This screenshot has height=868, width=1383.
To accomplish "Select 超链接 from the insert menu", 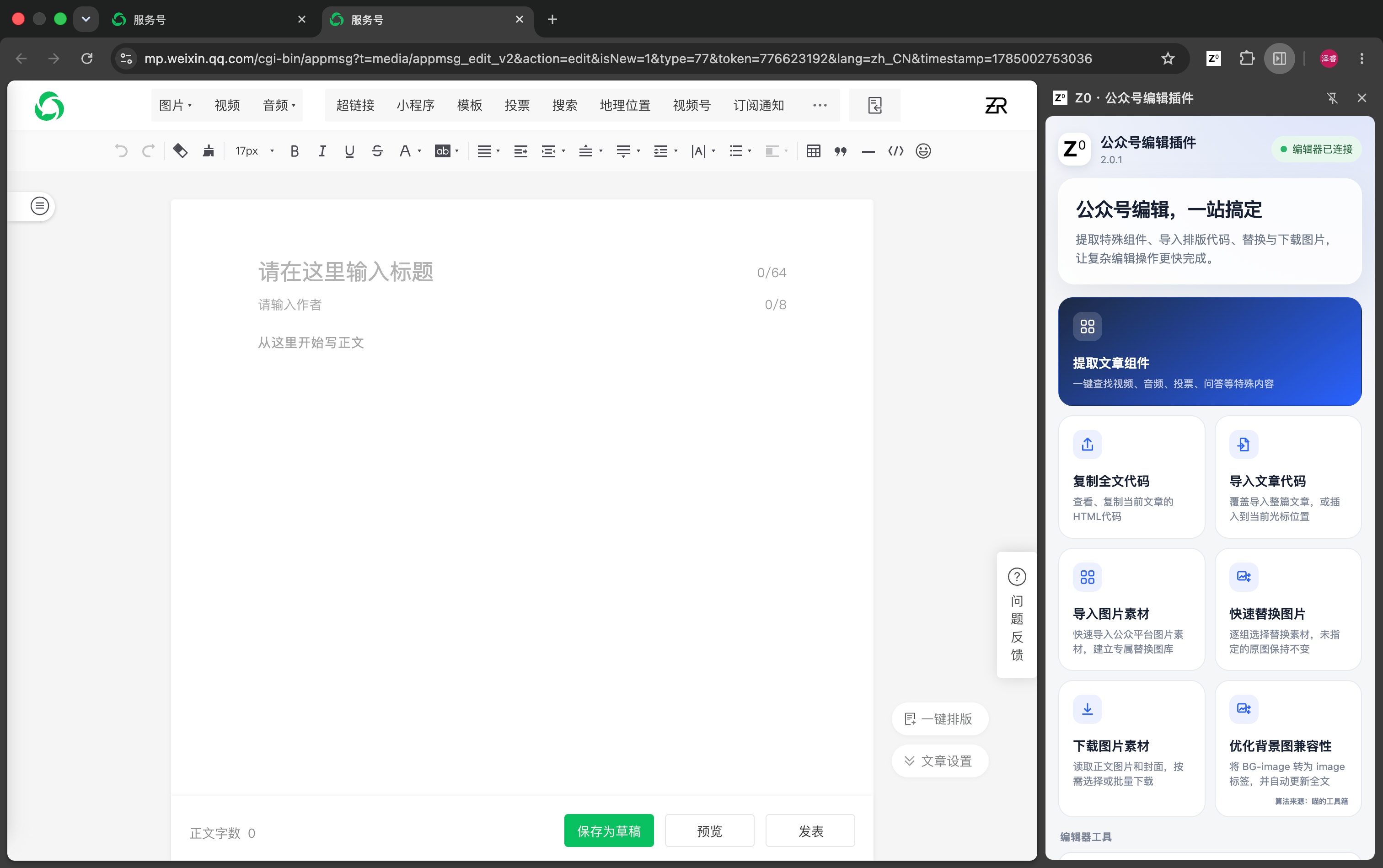I will (x=355, y=105).
